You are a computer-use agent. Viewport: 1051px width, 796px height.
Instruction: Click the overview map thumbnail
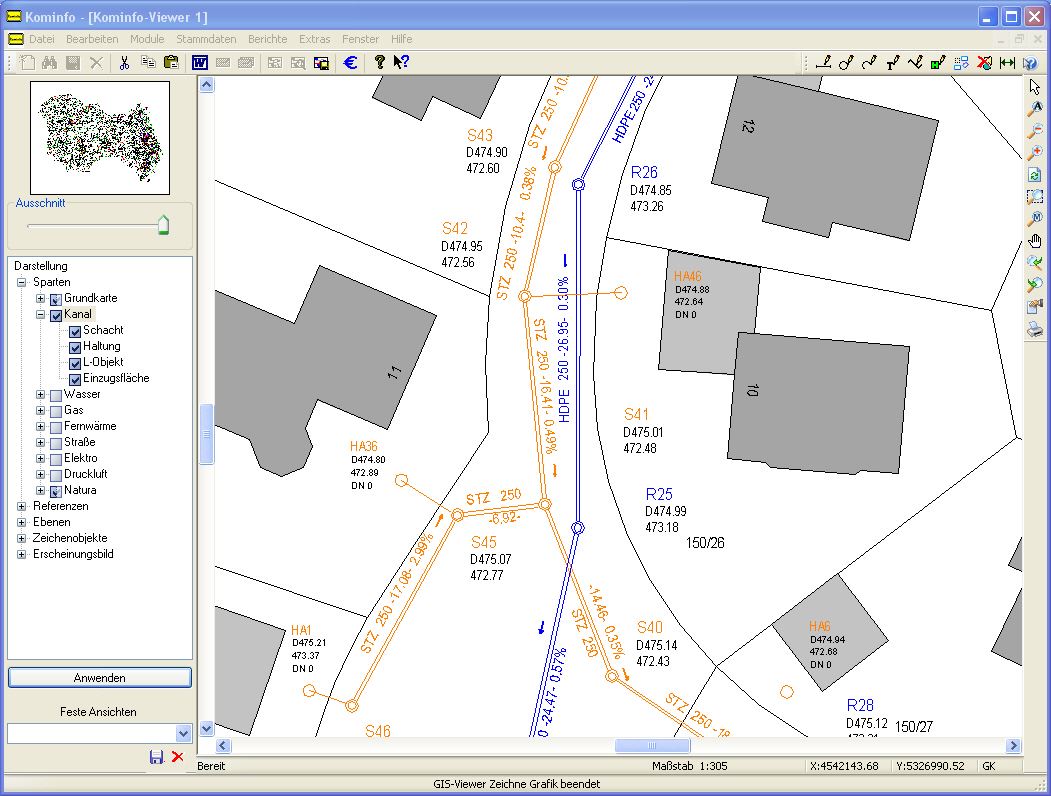point(98,138)
